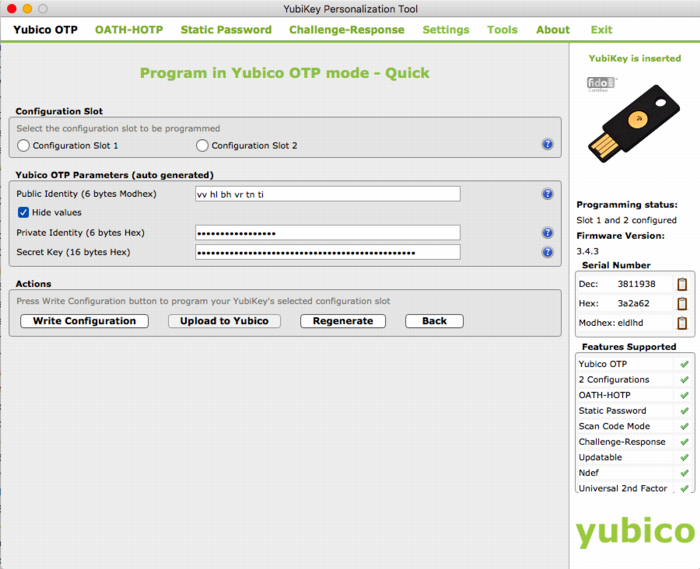The image size is (700, 569).
Task: Click the Universal 2nd Factor checkmark
Action: [x=684, y=488]
